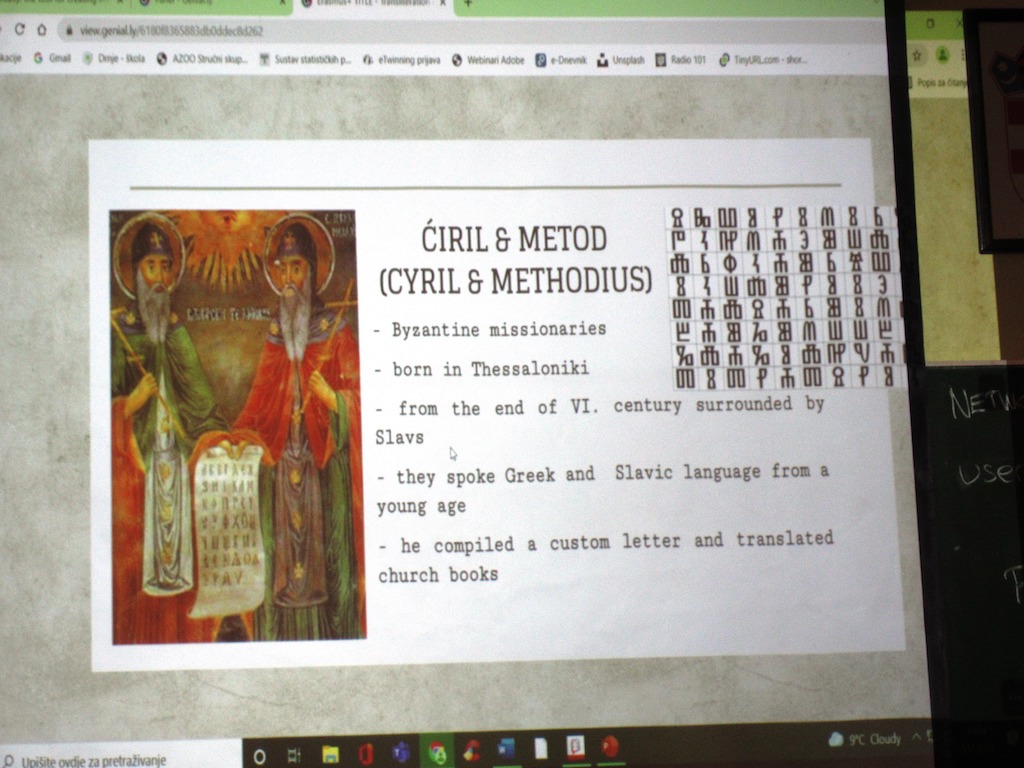The width and height of the screenshot is (1024, 768).
Task: Go to the browser home page
Action: (42, 30)
